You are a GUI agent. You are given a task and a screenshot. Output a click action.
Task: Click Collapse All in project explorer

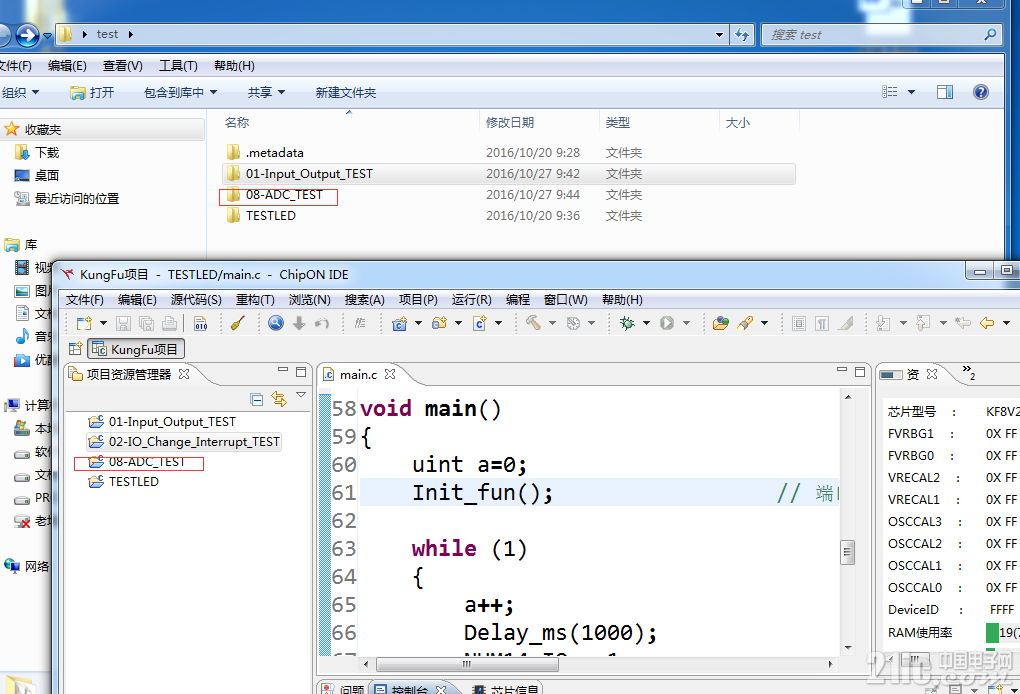pos(257,399)
